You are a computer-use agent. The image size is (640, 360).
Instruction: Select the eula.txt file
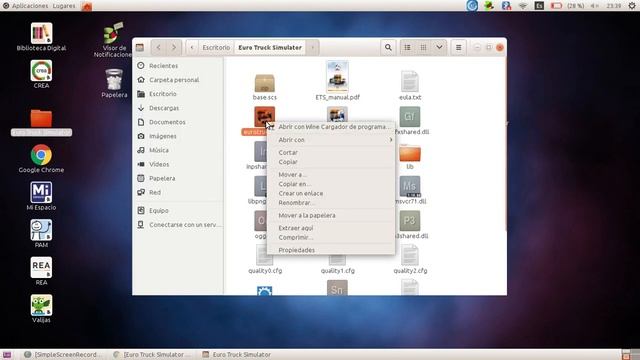tap(410, 85)
